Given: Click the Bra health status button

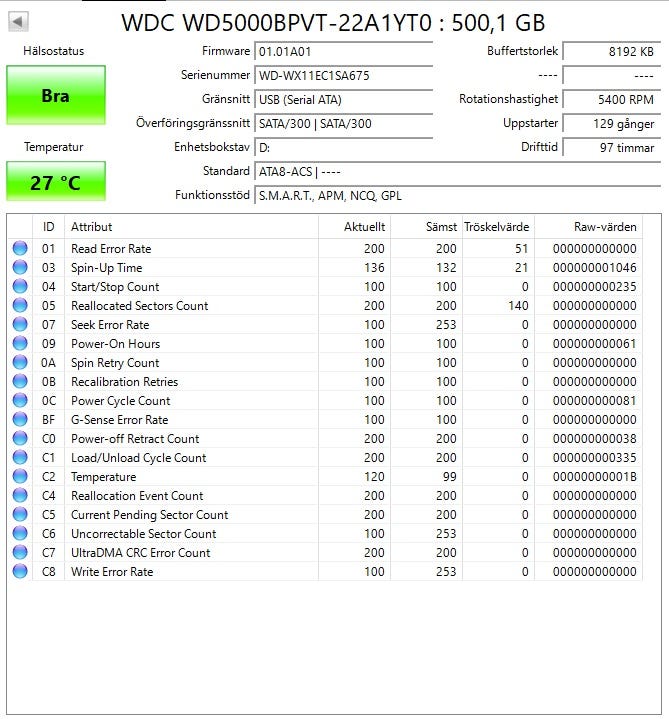Looking at the screenshot, I should pyautogui.click(x=56, y=95).
